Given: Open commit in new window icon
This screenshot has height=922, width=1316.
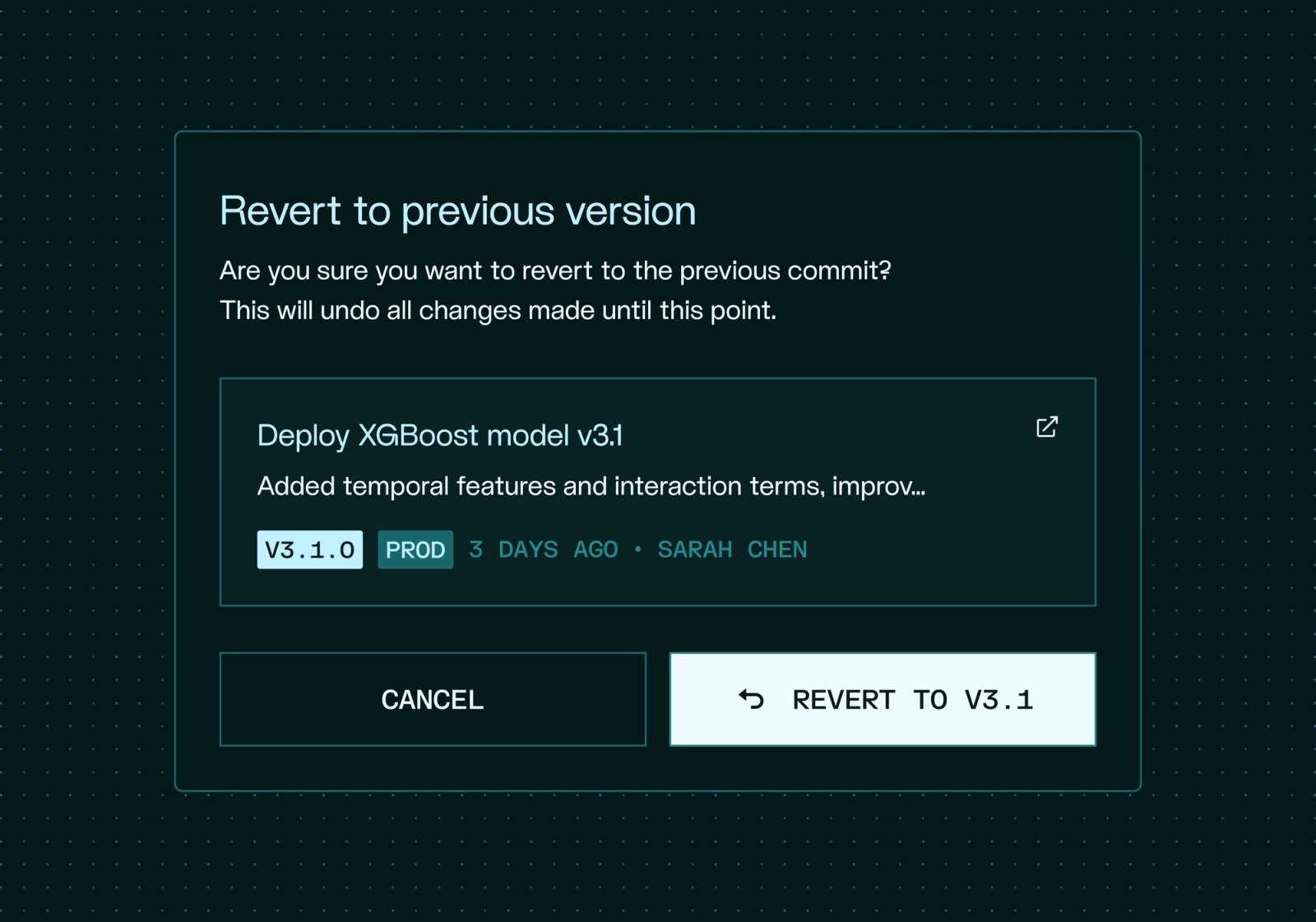Looking at the screenshot, I should [x=1046, y=427].
